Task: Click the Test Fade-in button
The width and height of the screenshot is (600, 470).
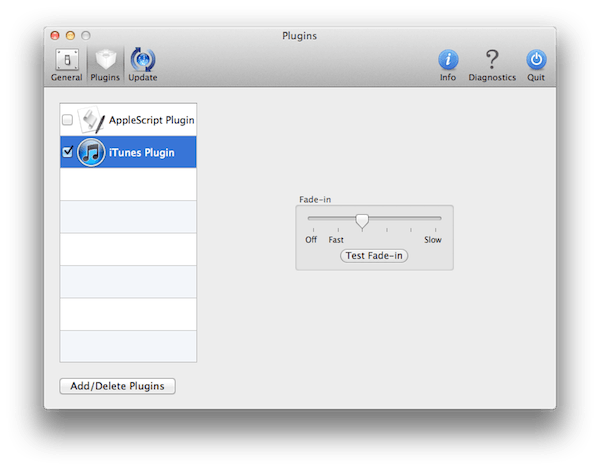Action: point(374,256)
